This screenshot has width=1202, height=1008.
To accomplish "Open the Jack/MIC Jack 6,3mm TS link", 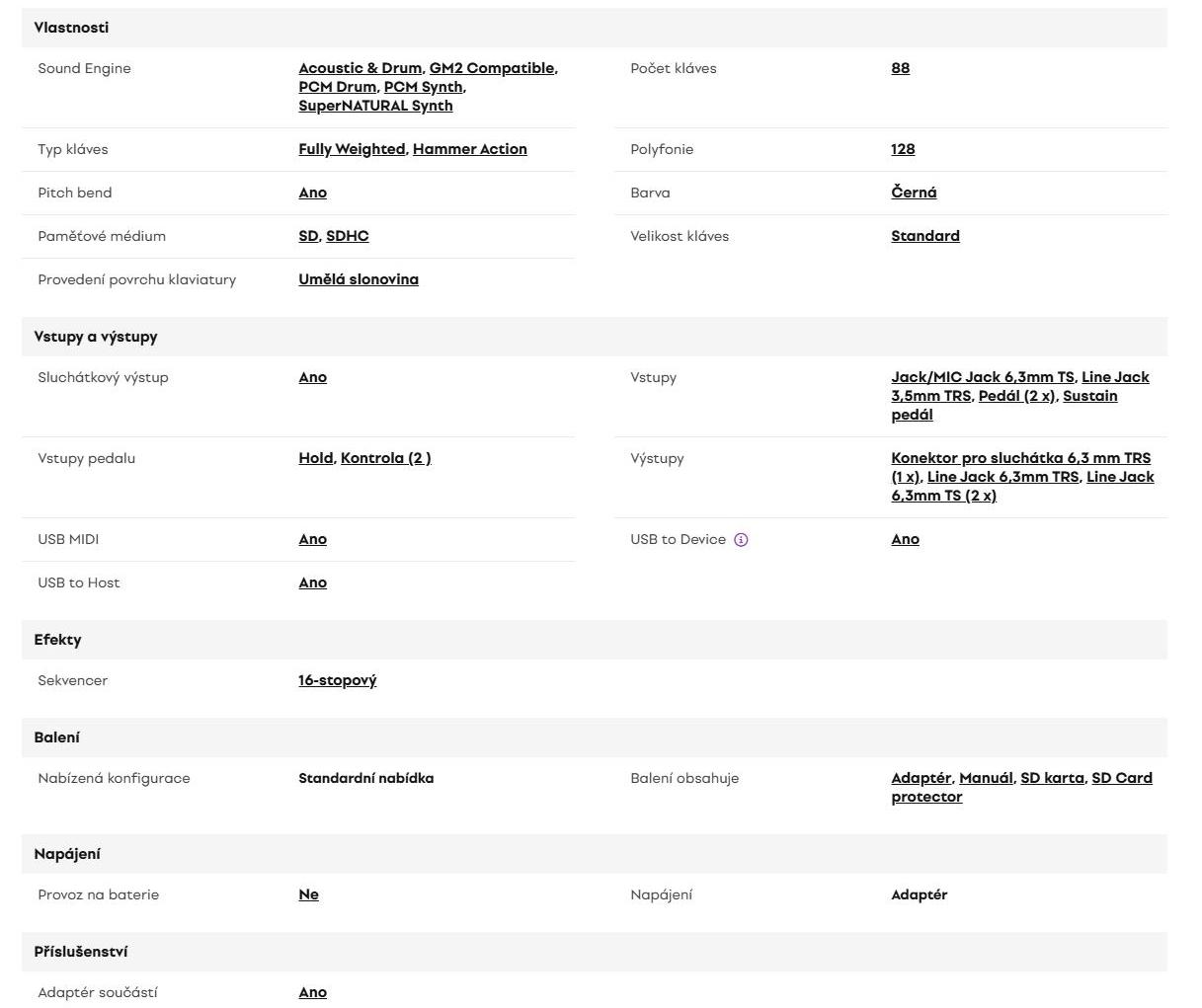I will (x=982, y=377).
